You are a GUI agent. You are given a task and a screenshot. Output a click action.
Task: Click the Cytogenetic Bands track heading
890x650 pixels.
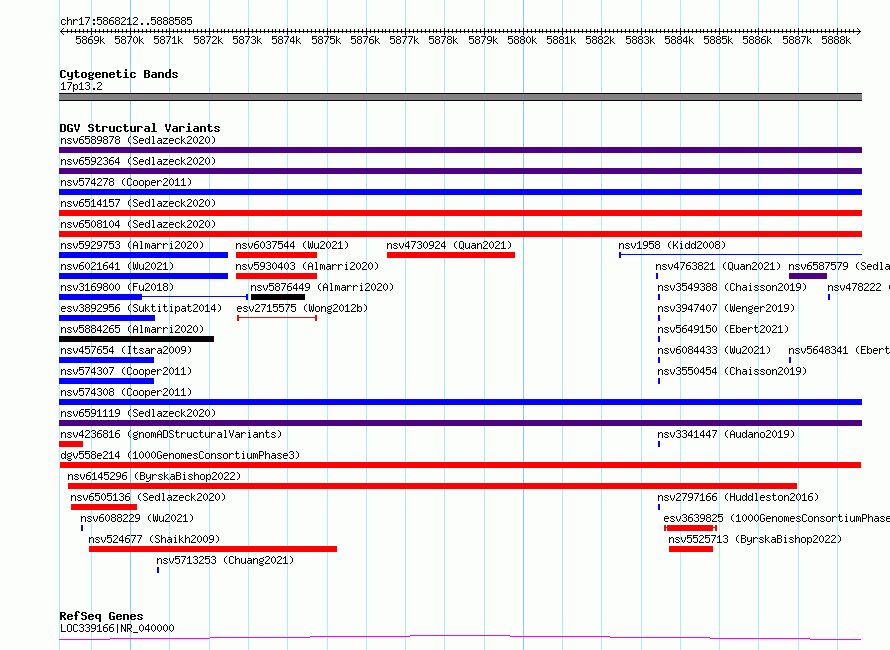pyautogui.click(x=119, y=74)
